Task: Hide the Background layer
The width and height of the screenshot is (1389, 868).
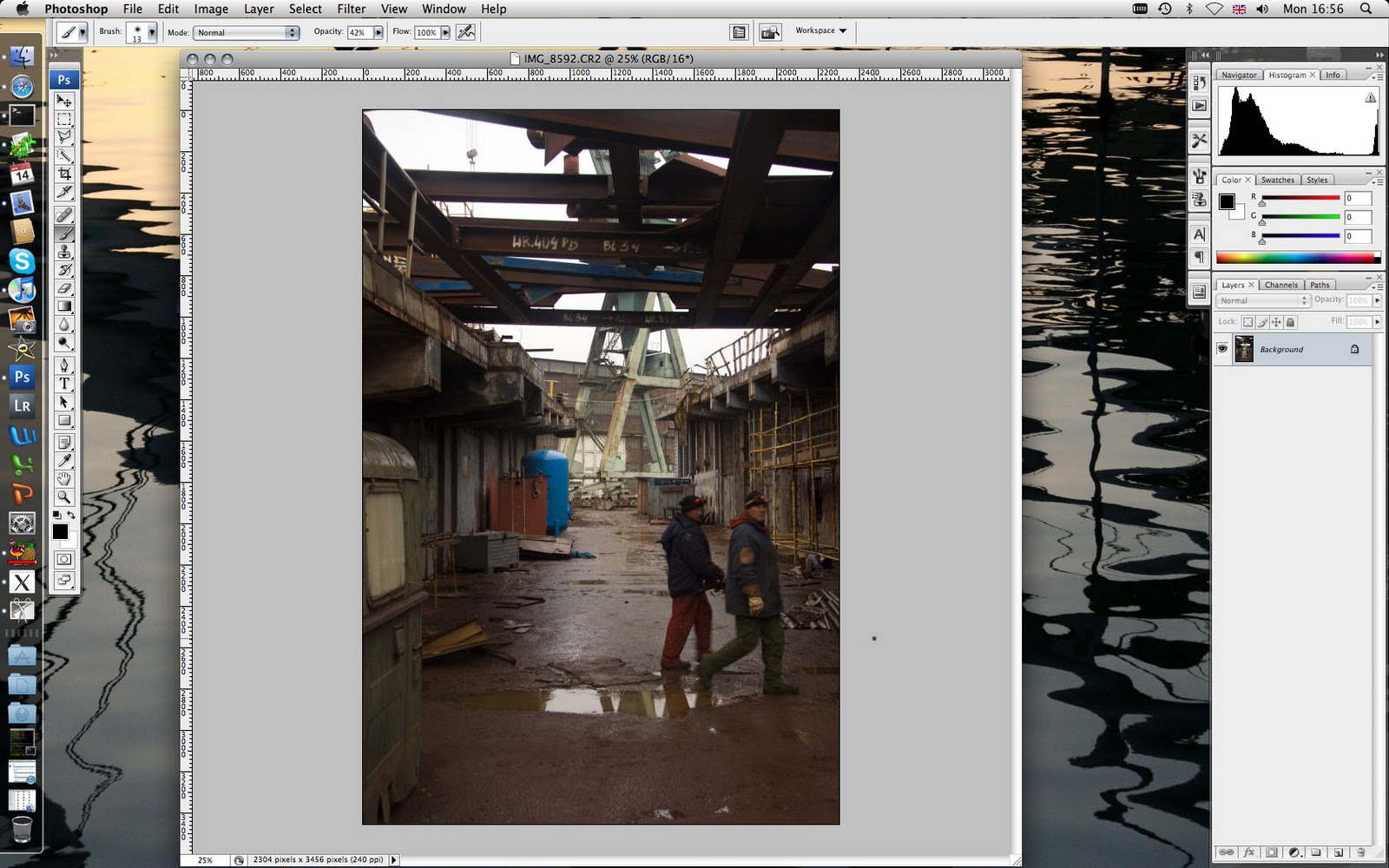Action: pyautogui.click(x=1222, y=349)
